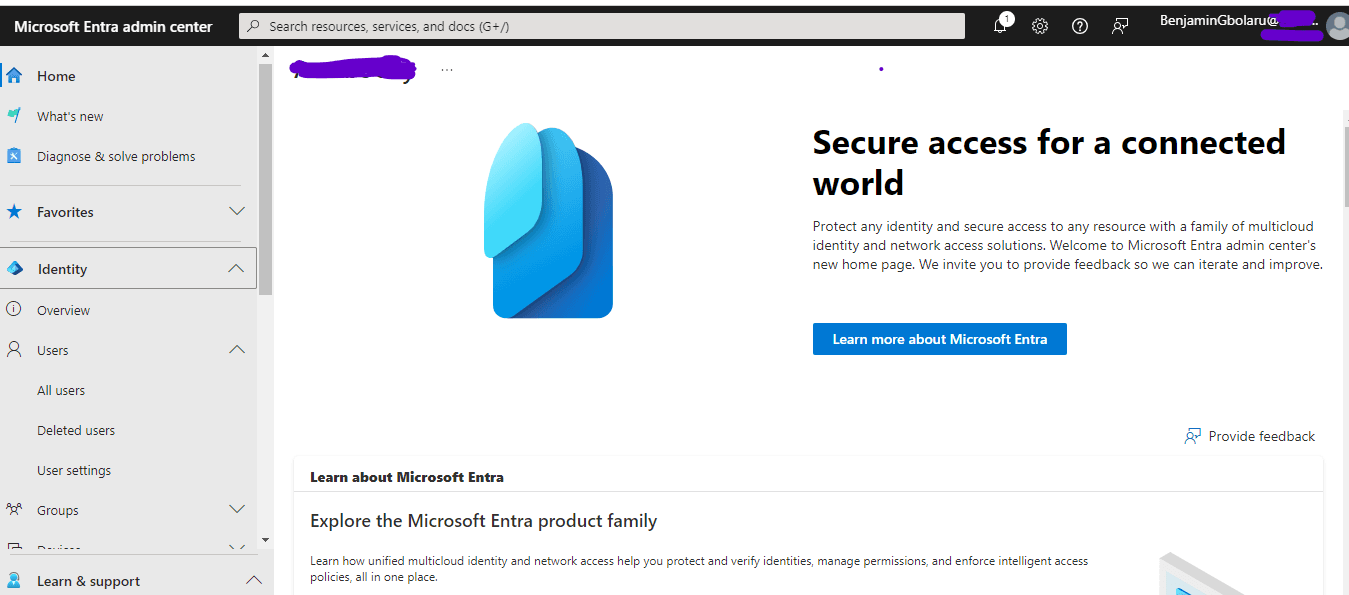Click the Diagnose & solve problems icon

[x=14, y=156]
